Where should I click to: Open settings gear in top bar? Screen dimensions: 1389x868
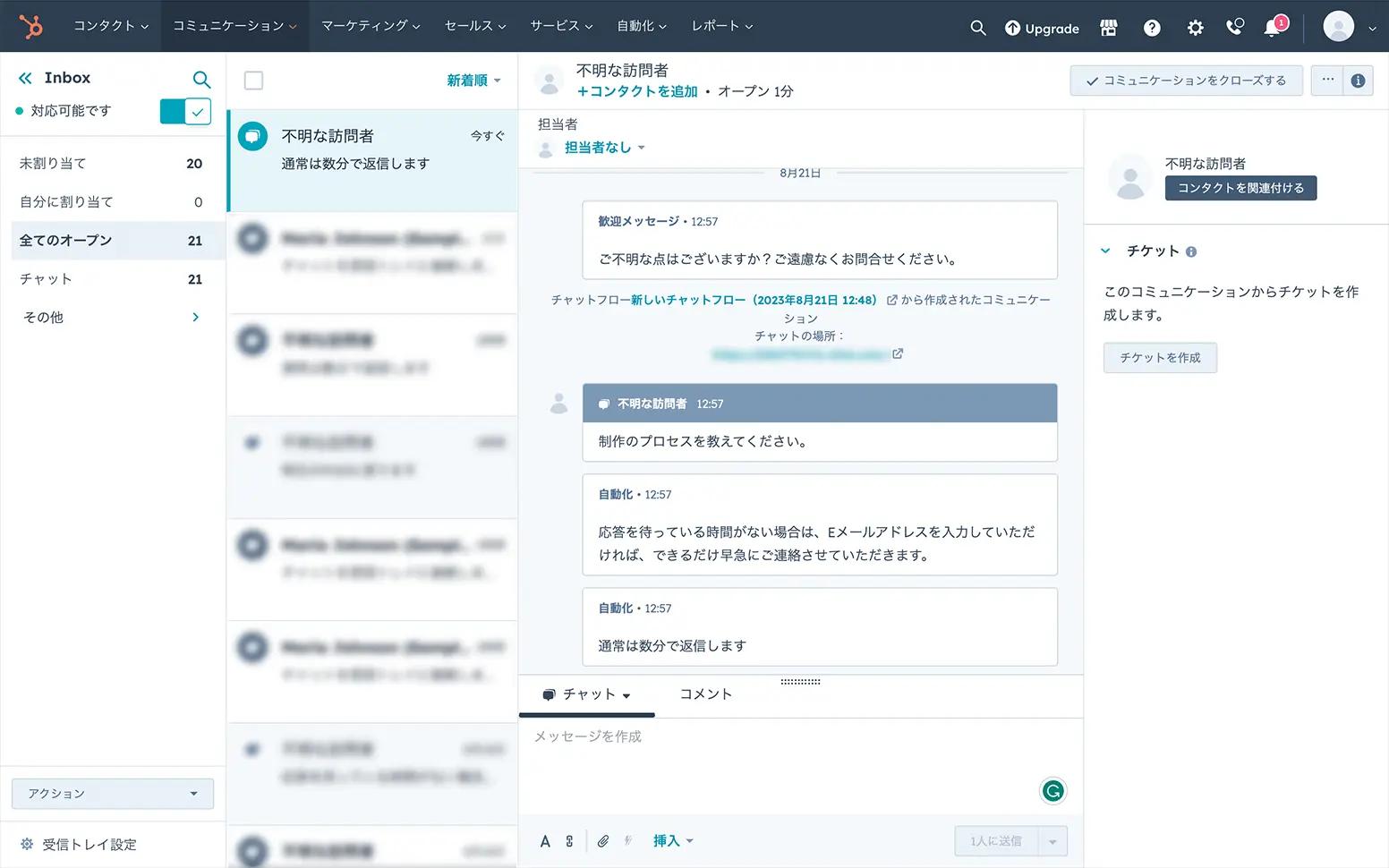click(1195, 28)
